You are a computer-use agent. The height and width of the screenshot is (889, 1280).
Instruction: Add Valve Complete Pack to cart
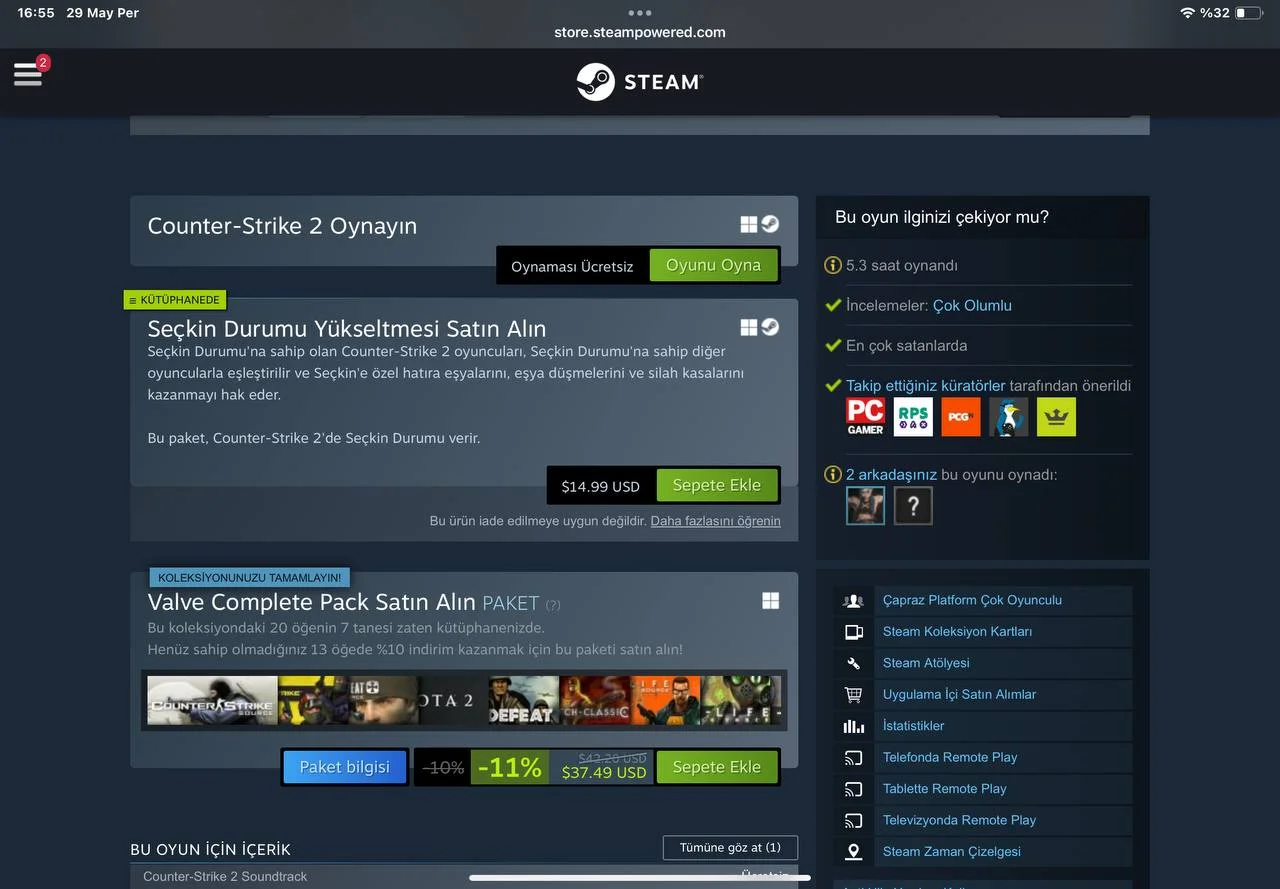click(x=716, y=767)
